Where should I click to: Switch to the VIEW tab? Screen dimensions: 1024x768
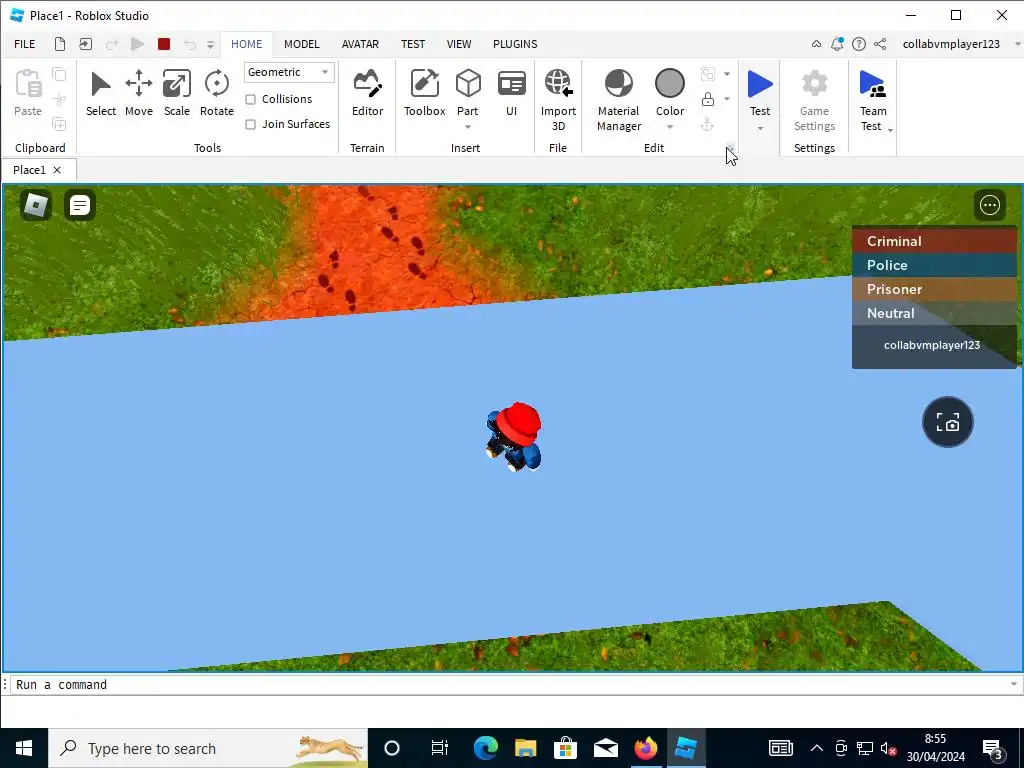click(x=458, y=44)
